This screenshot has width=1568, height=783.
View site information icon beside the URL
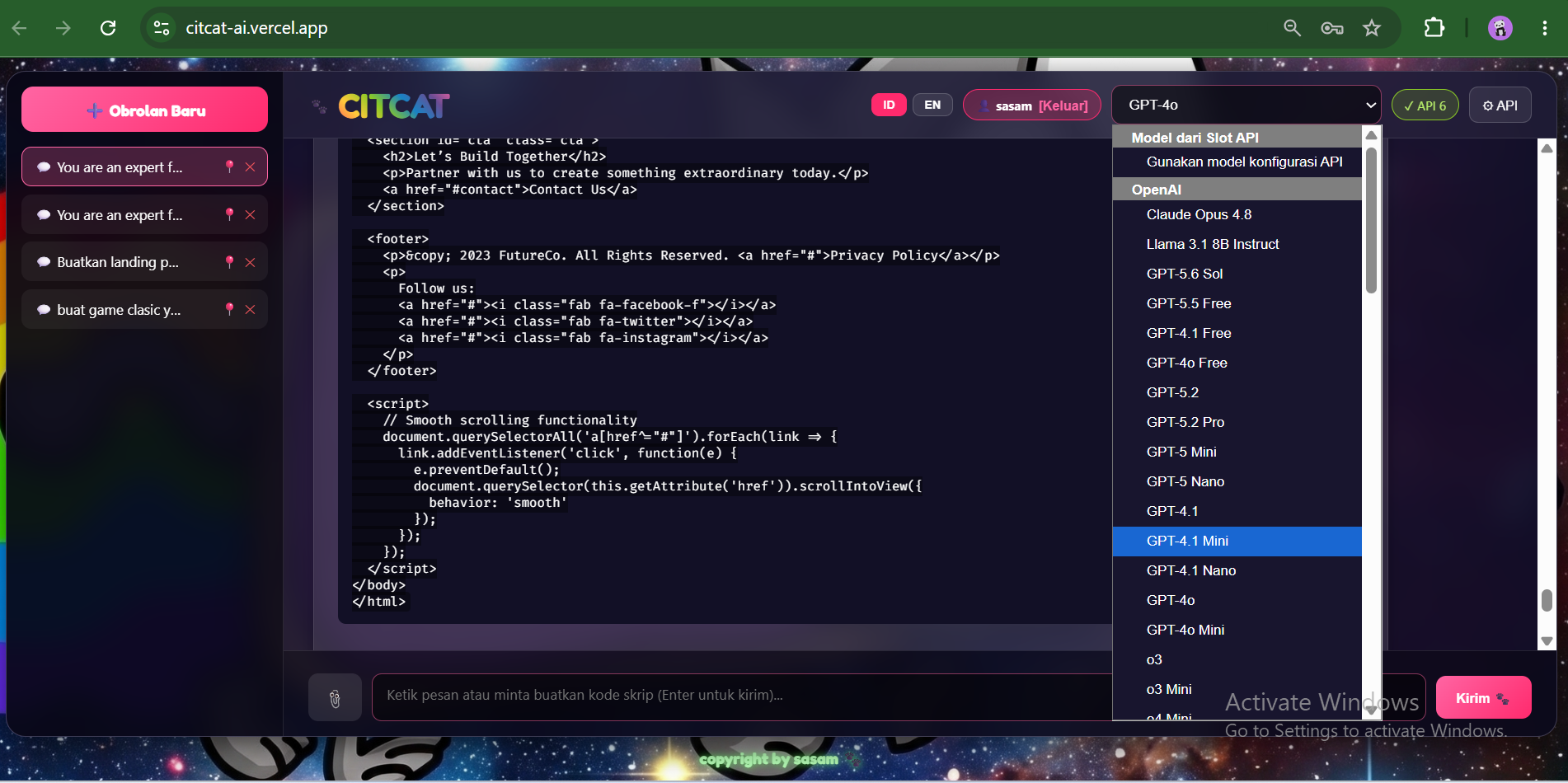pos(162,28)
